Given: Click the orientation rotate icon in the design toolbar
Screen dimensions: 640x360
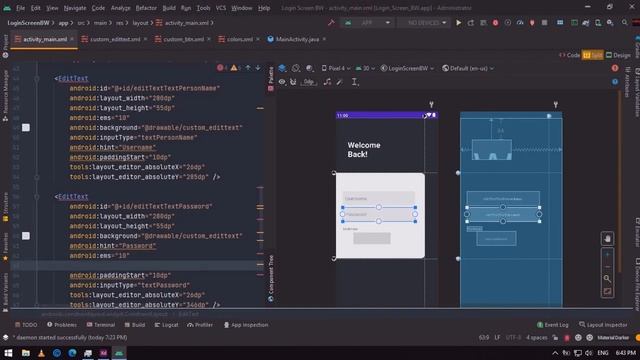Looking at the screenshot, I should (296, 68).
